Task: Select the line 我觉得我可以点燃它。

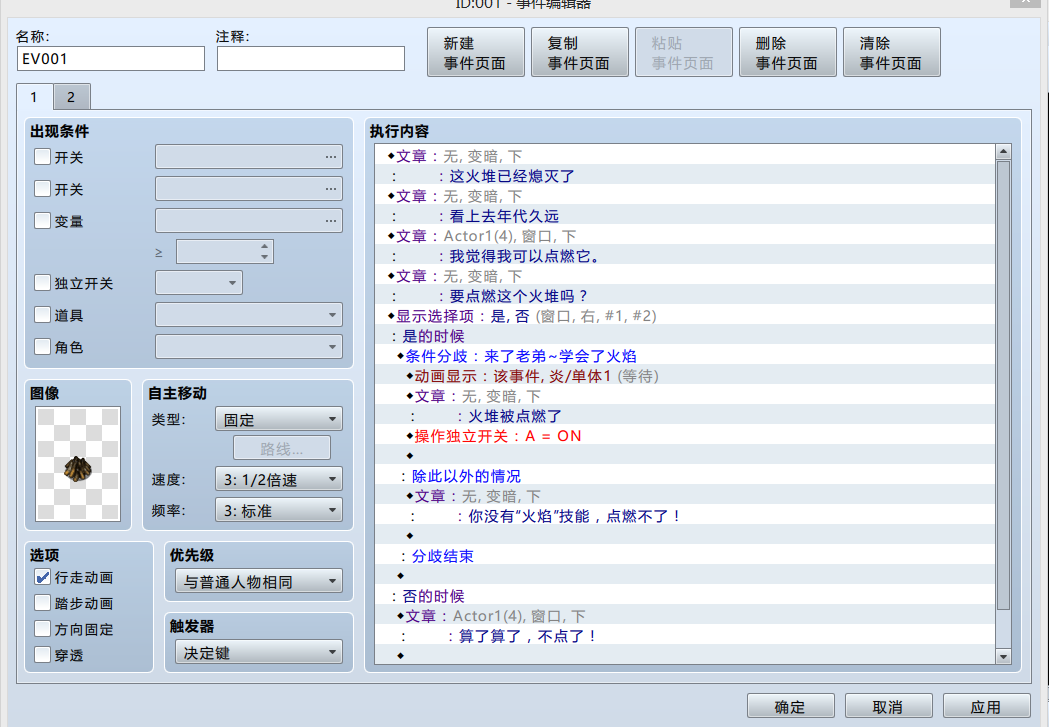Action: tap(684, 256)
